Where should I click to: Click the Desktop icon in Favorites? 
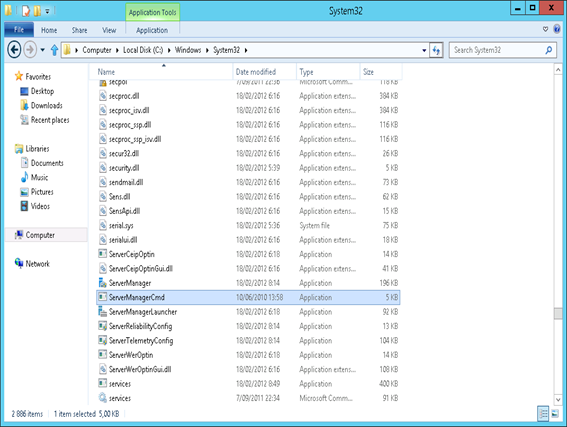(24, 91)
